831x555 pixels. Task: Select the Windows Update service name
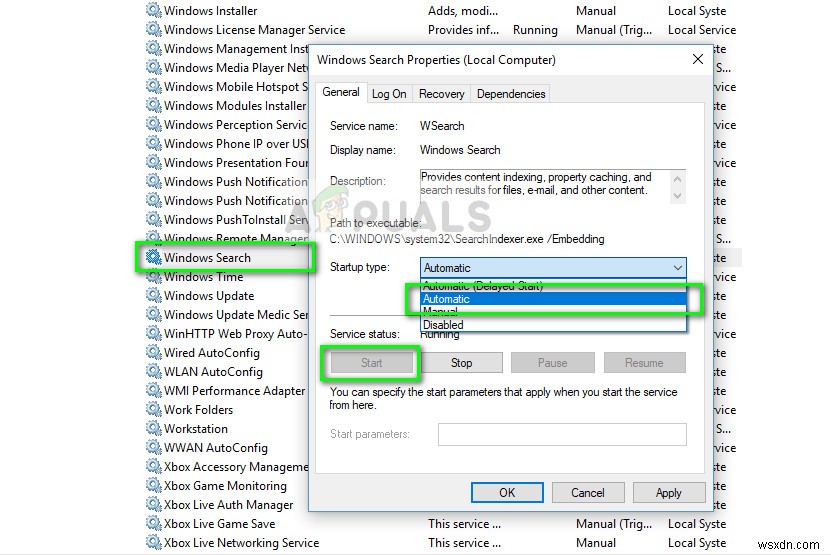pos(209,296)
